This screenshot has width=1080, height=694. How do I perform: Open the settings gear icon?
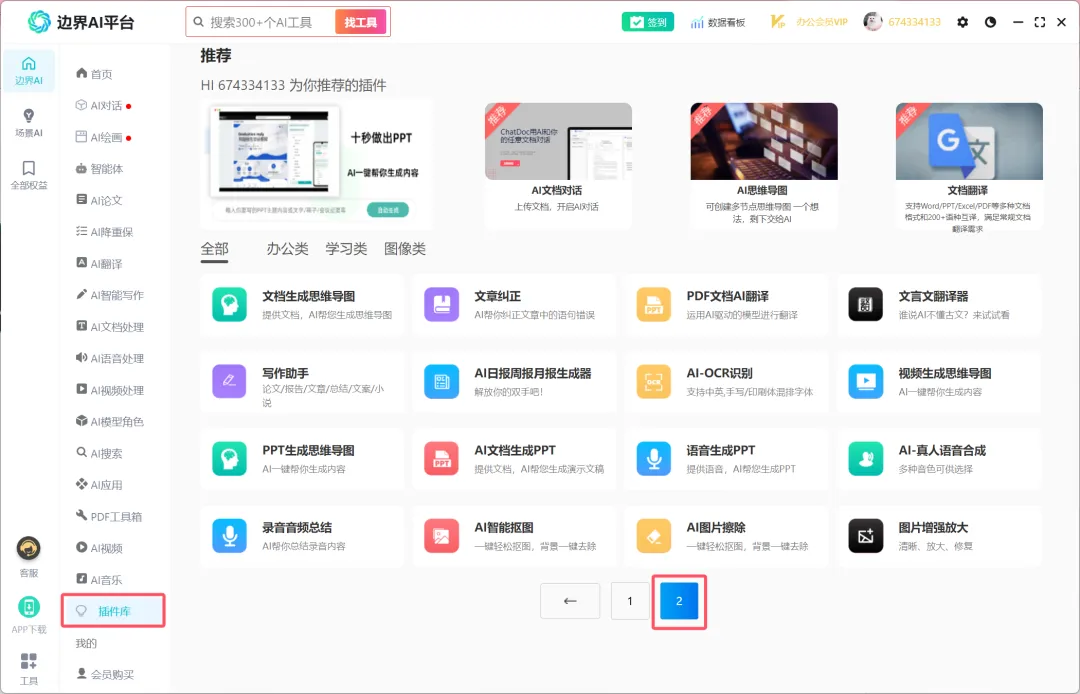(962, 22)
